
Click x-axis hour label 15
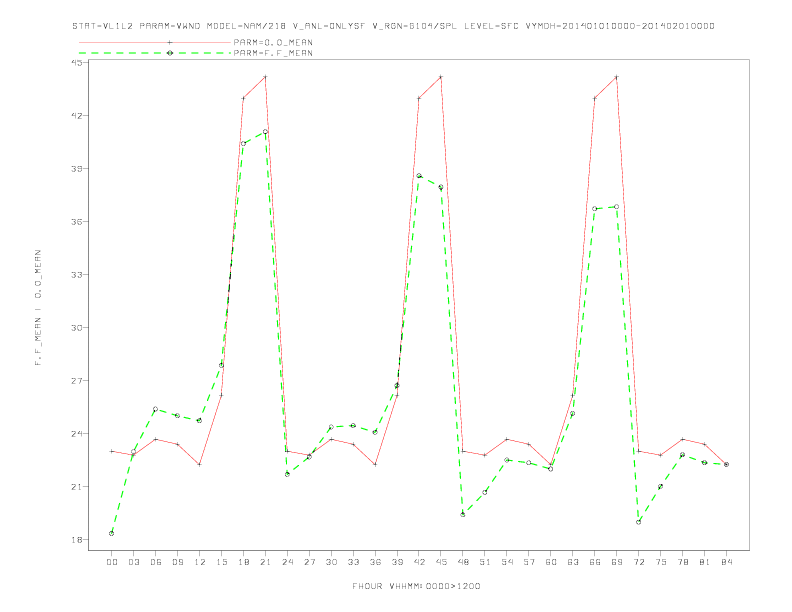221,562
